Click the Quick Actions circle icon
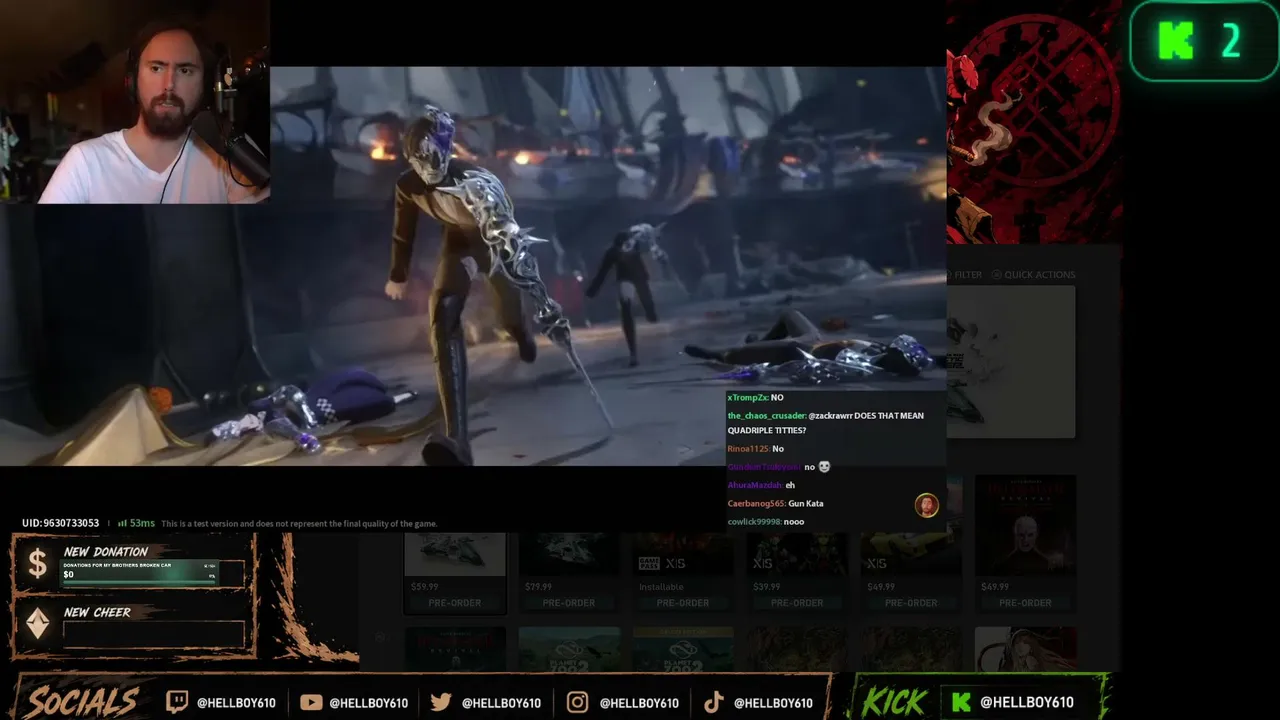This screenshot has height=720, width=1280. (x=996, y=275)
